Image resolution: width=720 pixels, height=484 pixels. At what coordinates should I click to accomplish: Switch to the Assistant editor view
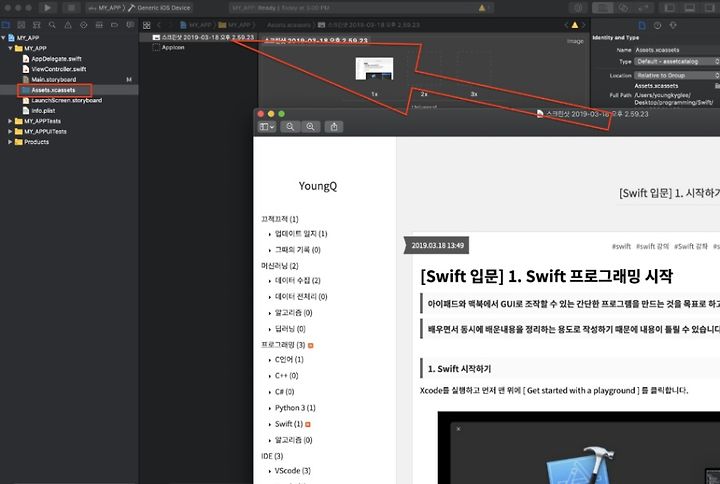pos(623,7)
